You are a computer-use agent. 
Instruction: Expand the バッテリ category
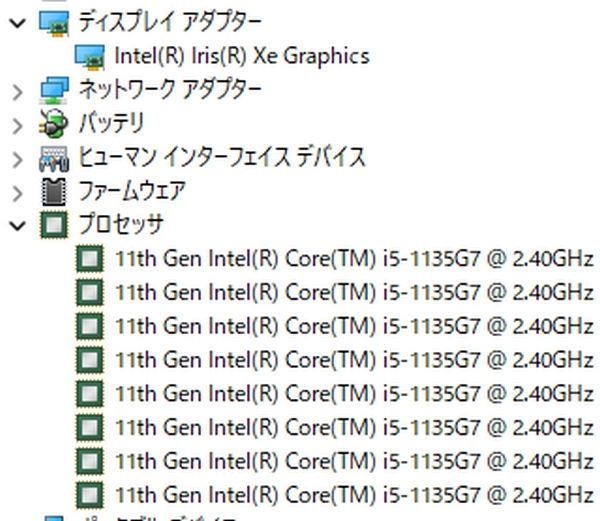pyautogui.click(x=18, y=126)
